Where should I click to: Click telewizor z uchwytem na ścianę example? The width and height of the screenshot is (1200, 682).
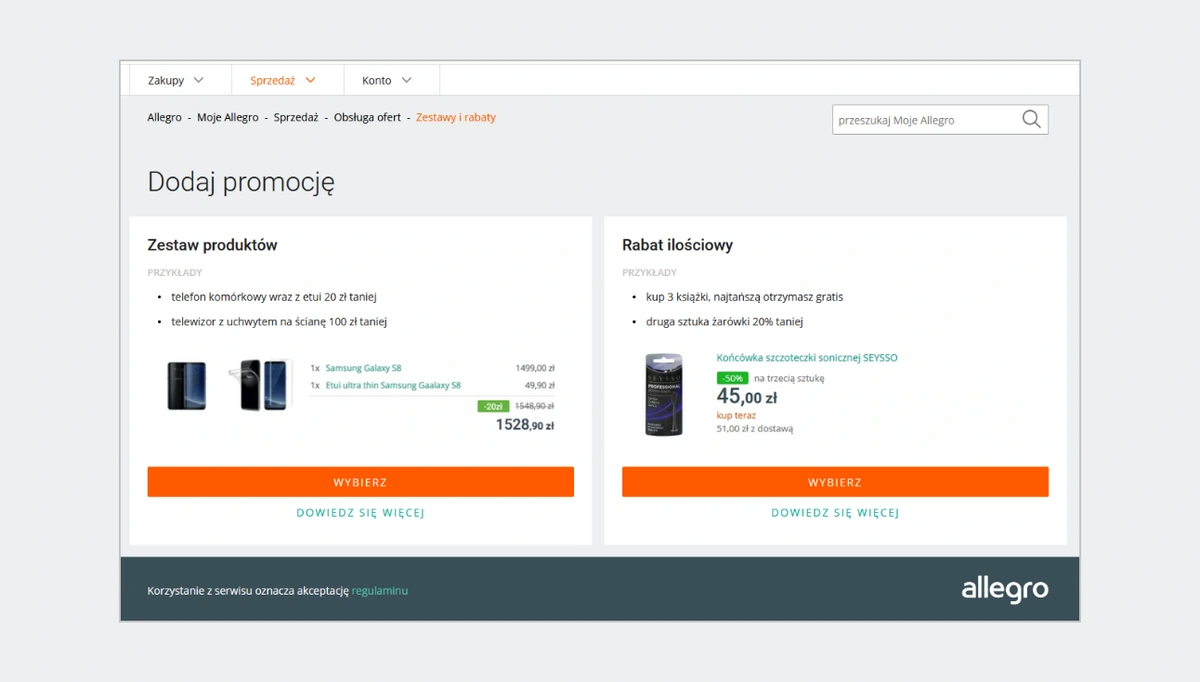tap(279, 322)
